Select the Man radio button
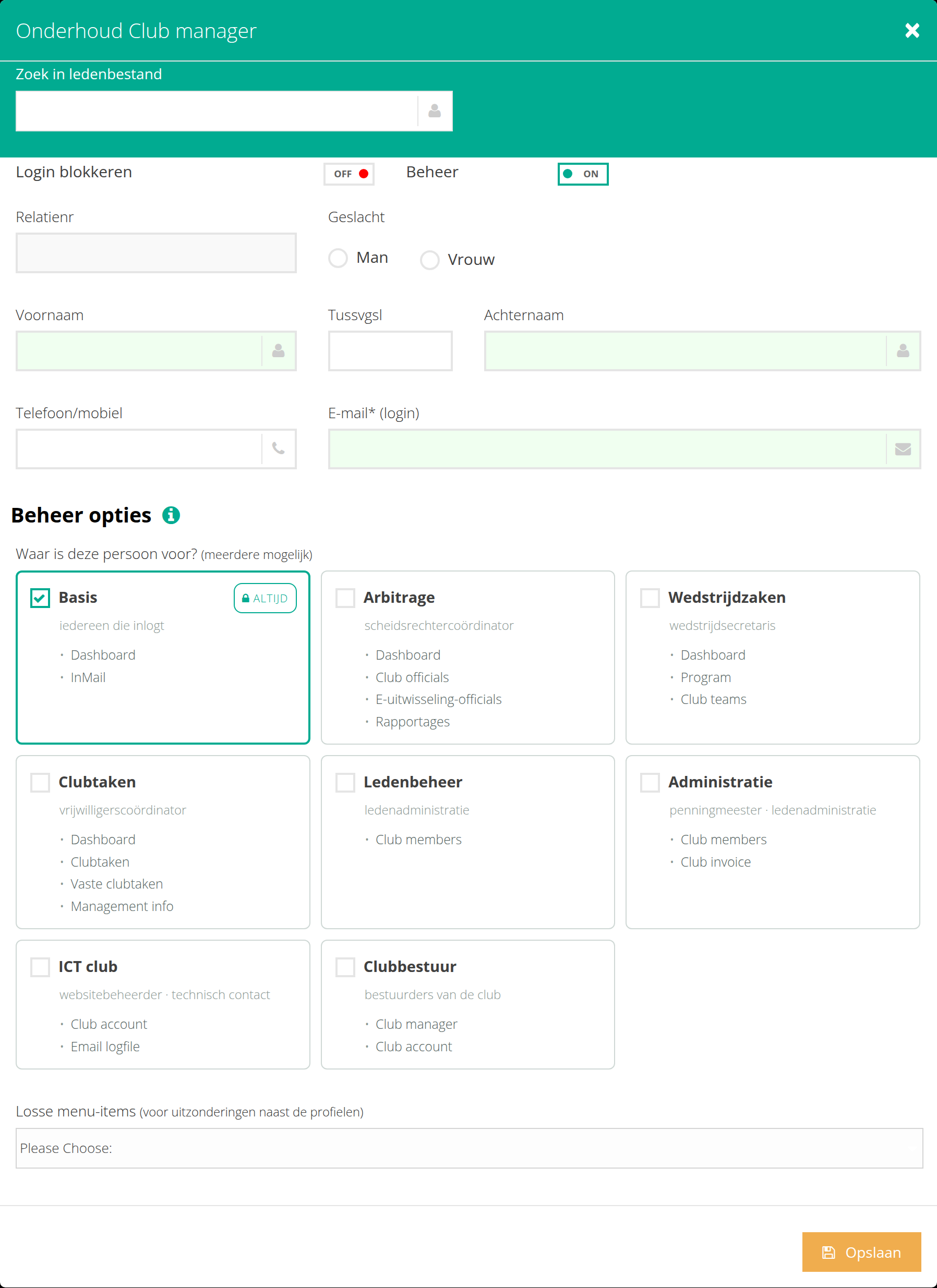Viewport: 937px width, 1288px height. [338, 258]
